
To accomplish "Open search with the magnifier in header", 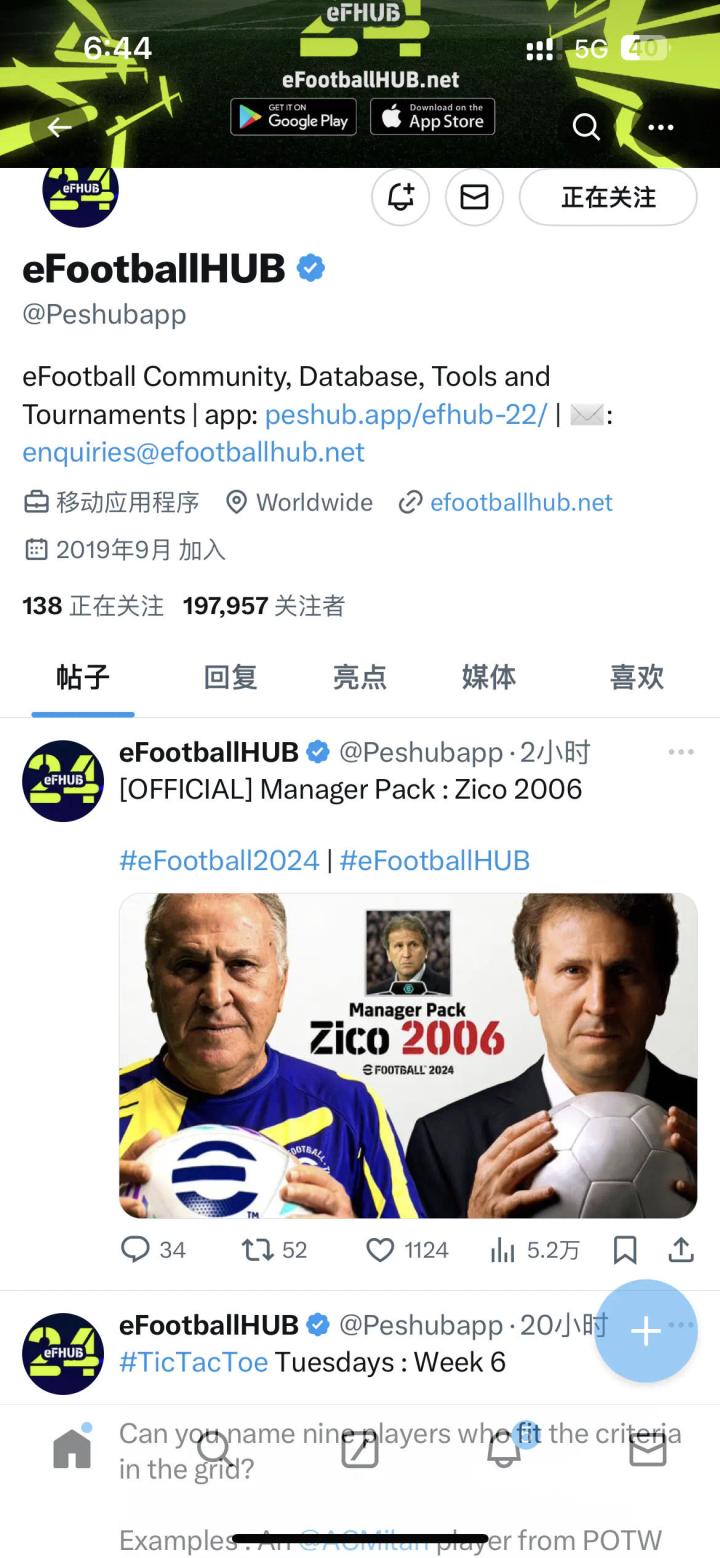I will (x=586, y=127).
